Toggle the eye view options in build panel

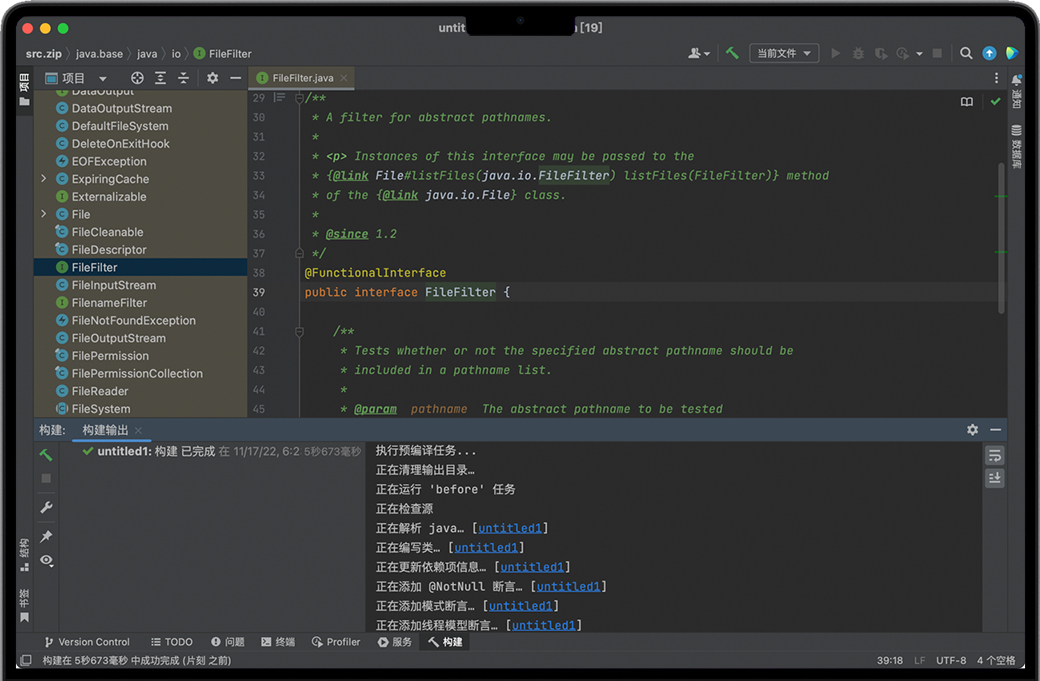46,561
